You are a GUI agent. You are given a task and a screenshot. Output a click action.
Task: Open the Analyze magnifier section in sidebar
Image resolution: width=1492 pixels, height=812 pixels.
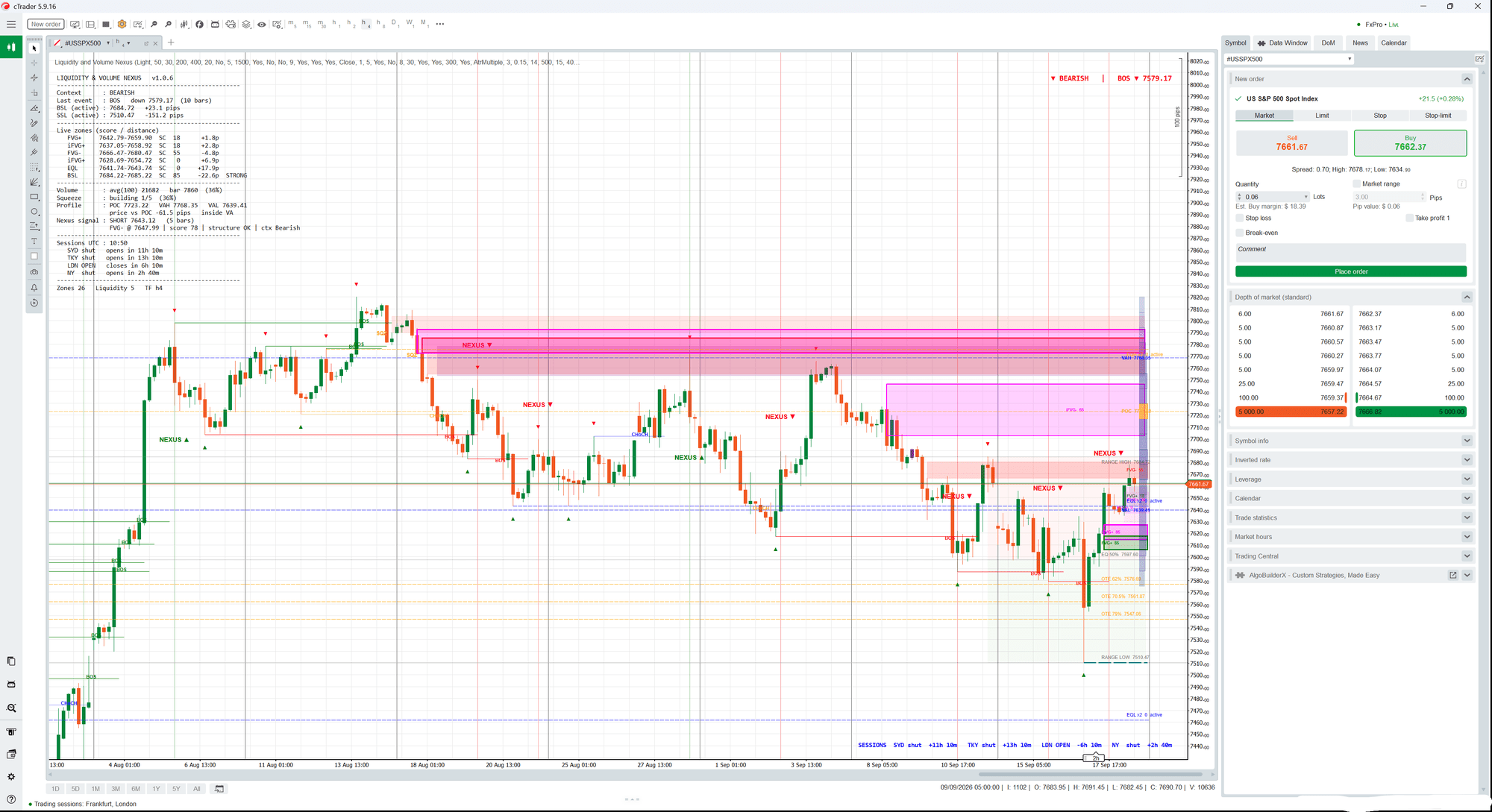[x=11, y=708]
